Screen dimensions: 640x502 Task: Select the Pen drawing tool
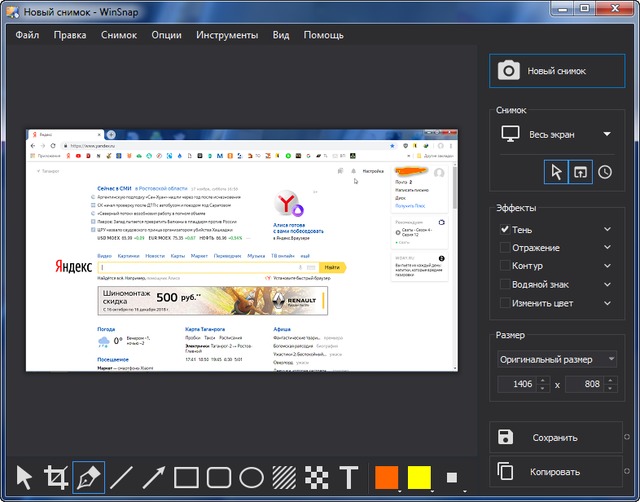click(88, 477)
